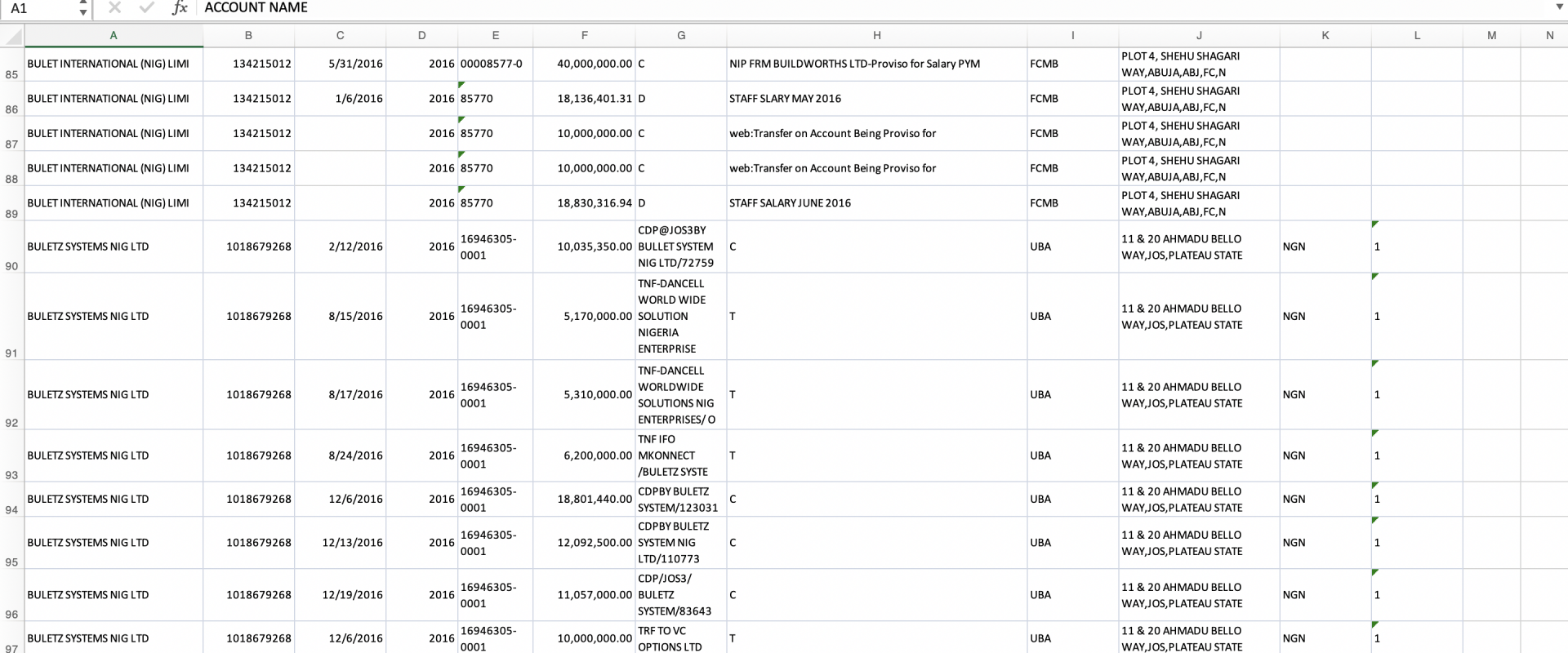This screenshot has width=1568, height=653.
Task: Click the formula bar text ACCOUNT NAME
Action: [256, 8]
